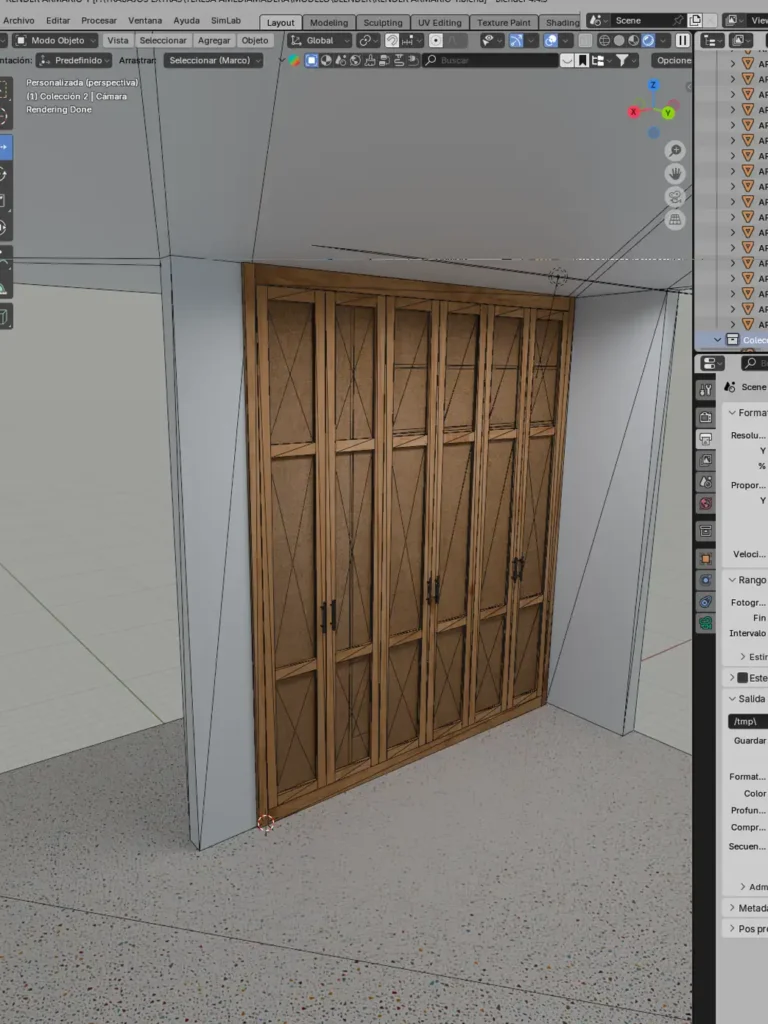Expand the Pos procesamiento panel
Image resolution: width=768 pixels, height=1024 pixels.
[732, 929]
